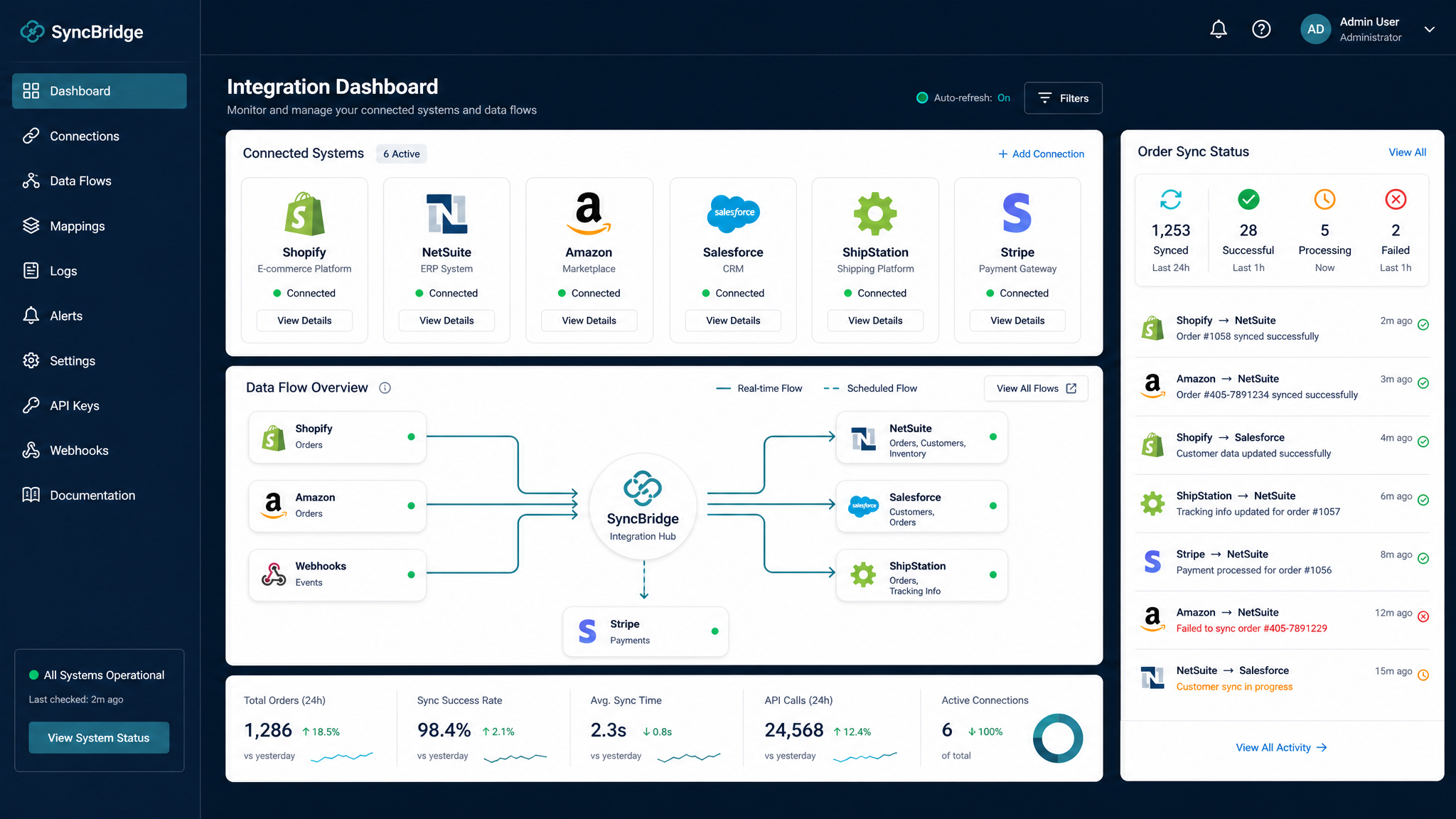This screenshot has width=1456, height=819.
Task: Open Order #1058 synced successfully entry
Action: coord(1283,328)
